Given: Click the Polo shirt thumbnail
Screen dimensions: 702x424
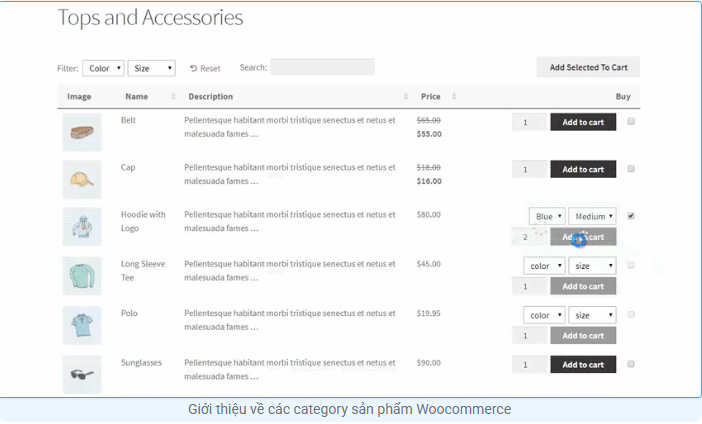Looking at the screenshot, I should coord(82,325).
